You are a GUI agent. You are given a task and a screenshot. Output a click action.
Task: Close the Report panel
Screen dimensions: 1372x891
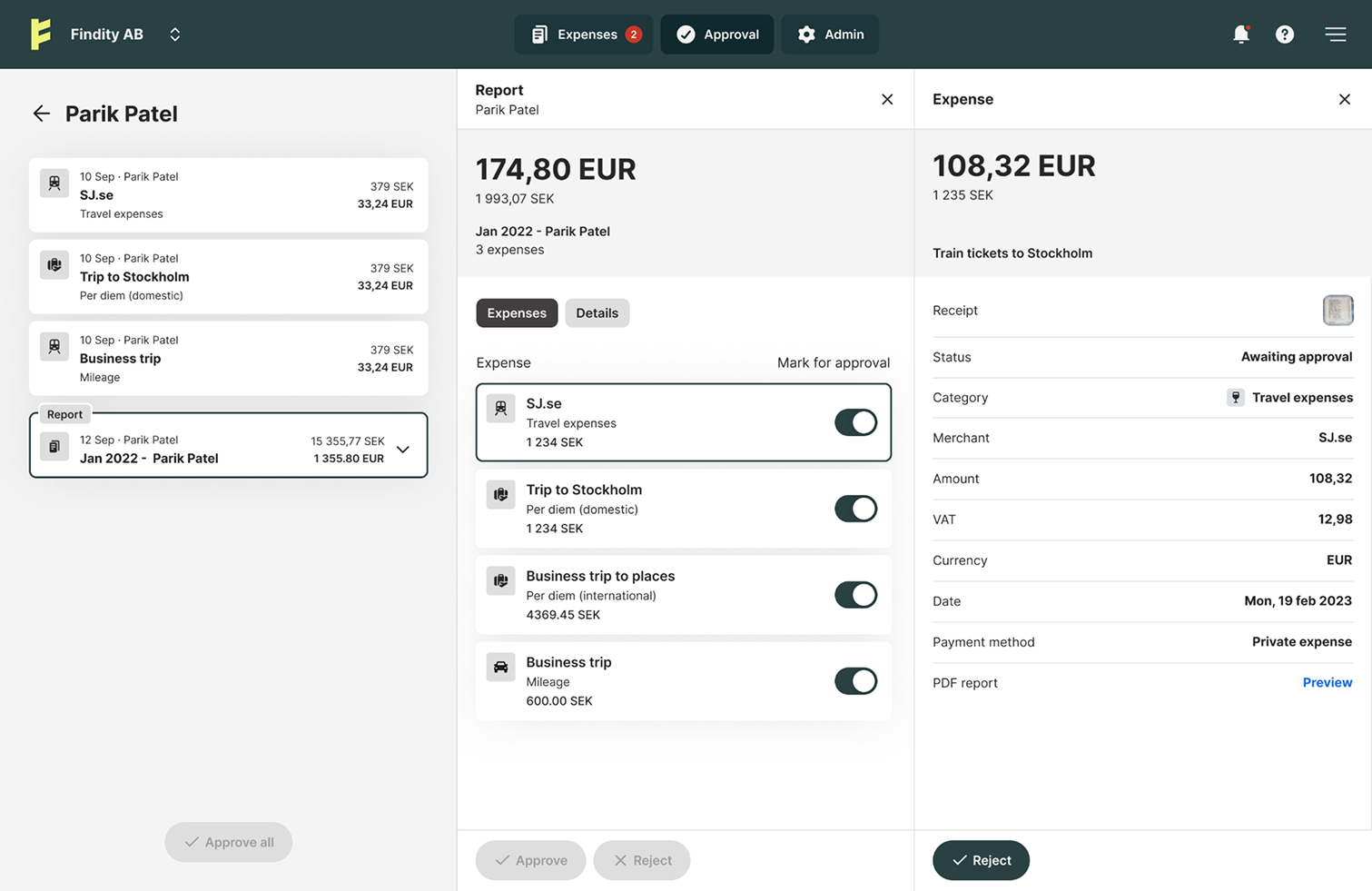pos(887,99)
